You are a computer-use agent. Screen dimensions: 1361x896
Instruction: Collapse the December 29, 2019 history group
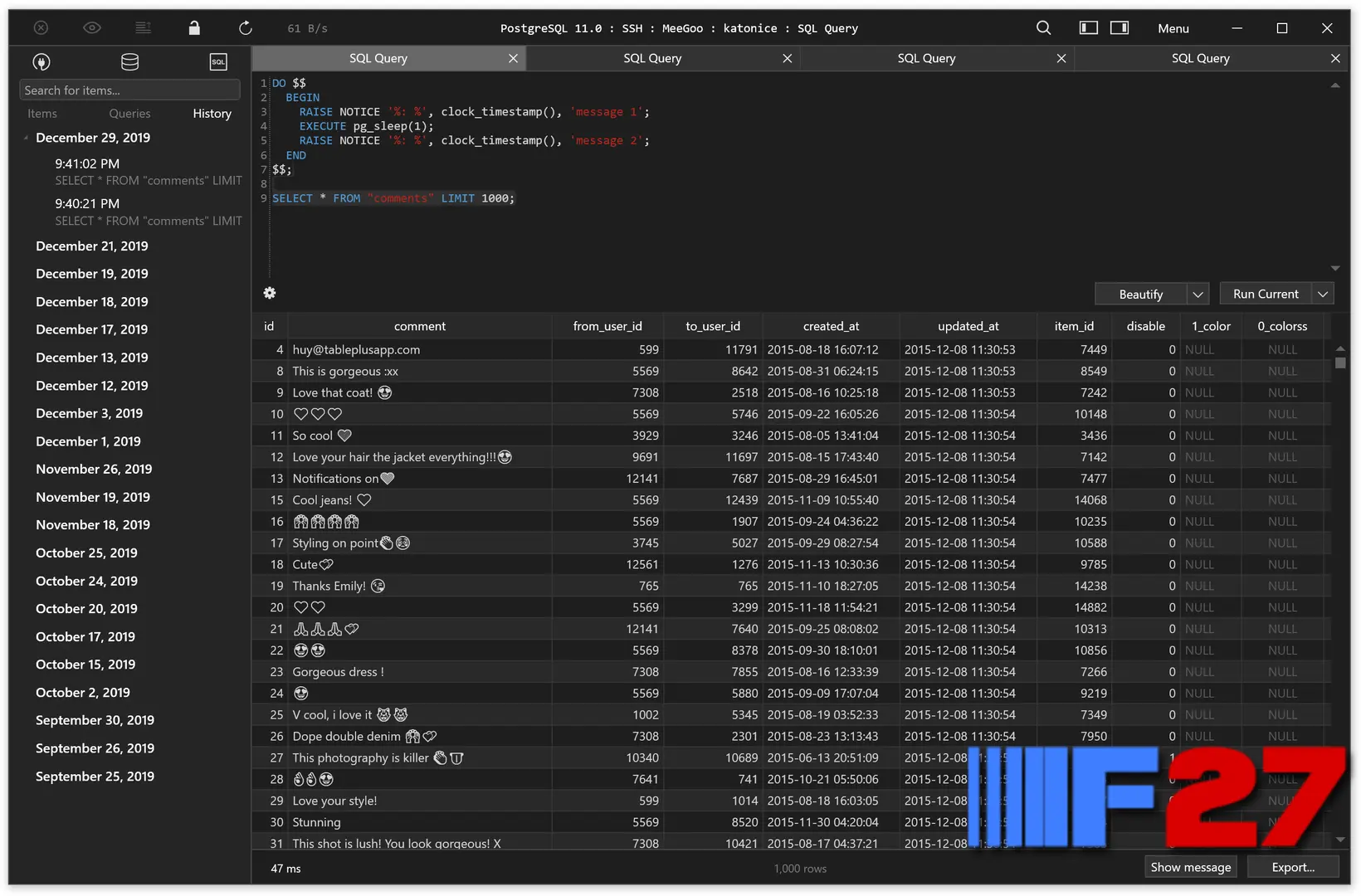pyautogui.click(x=26, y=138)
